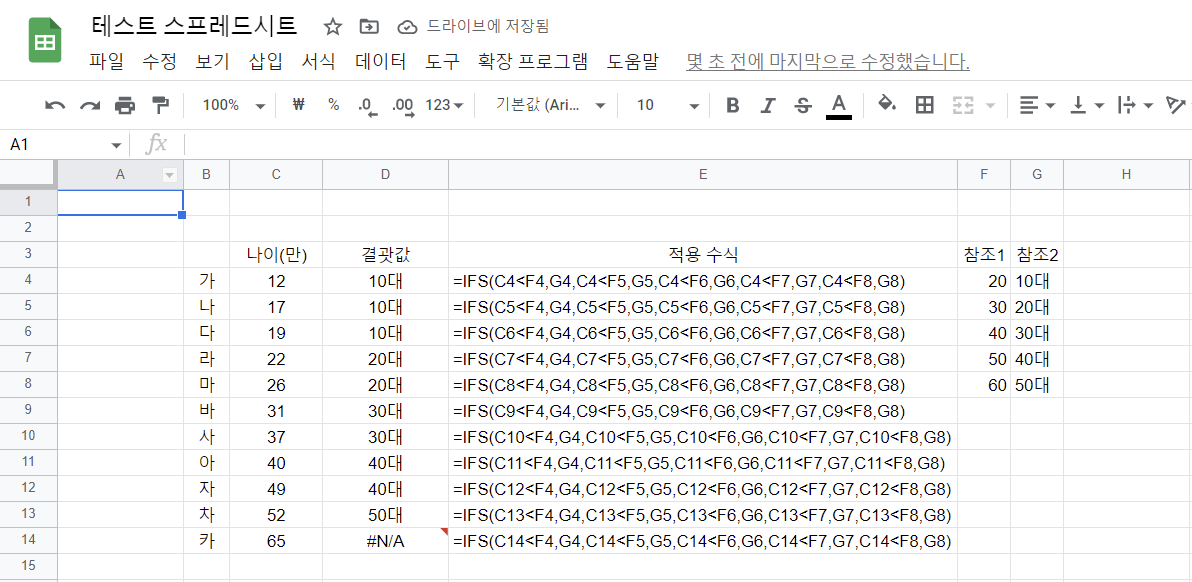Format as percent
Image resolution: width=1192 pixels, height=582 pixels.
click(333, 105)
